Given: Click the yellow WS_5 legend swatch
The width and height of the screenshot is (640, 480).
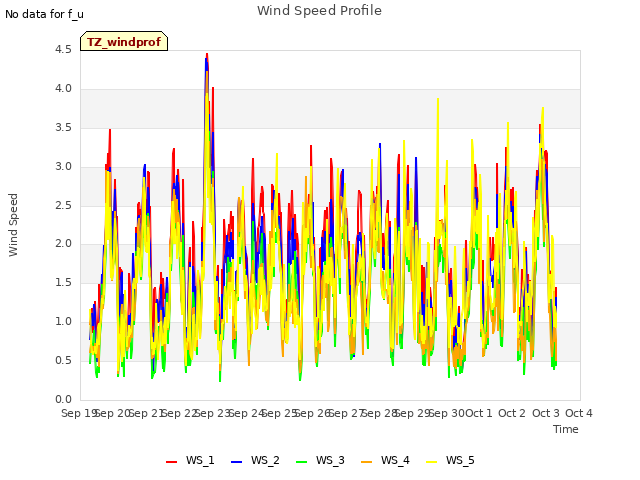Looking at the screenshot, I should 432,462.
